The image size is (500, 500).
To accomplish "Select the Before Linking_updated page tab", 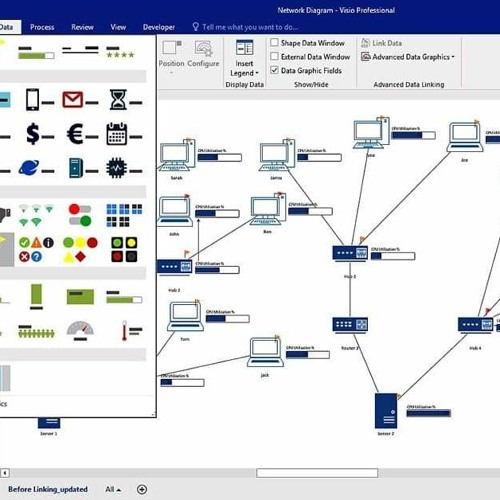I will pyautogui.click(x=48, y=489).
